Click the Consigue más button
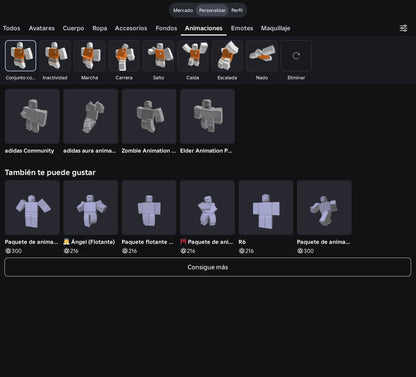 (208, 267)
